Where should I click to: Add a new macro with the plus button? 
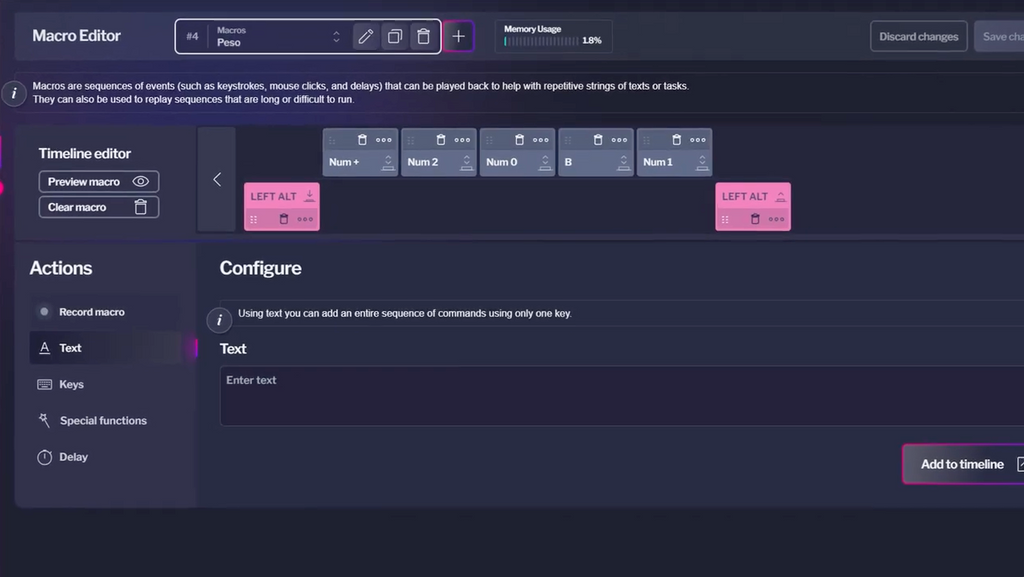459,37
